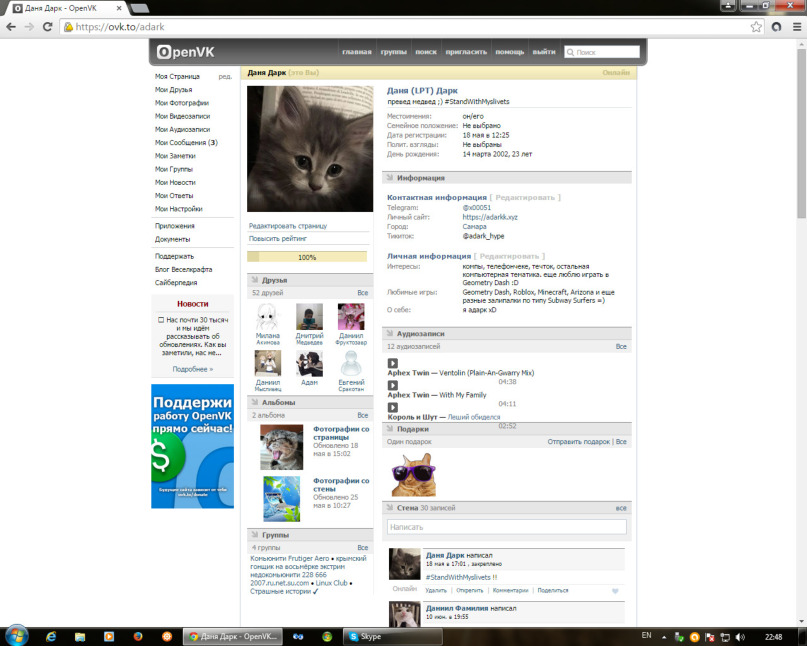Open the kitten profile avatar photo
The width and height of the screenshot is (807, 646).
coord(310,149)
